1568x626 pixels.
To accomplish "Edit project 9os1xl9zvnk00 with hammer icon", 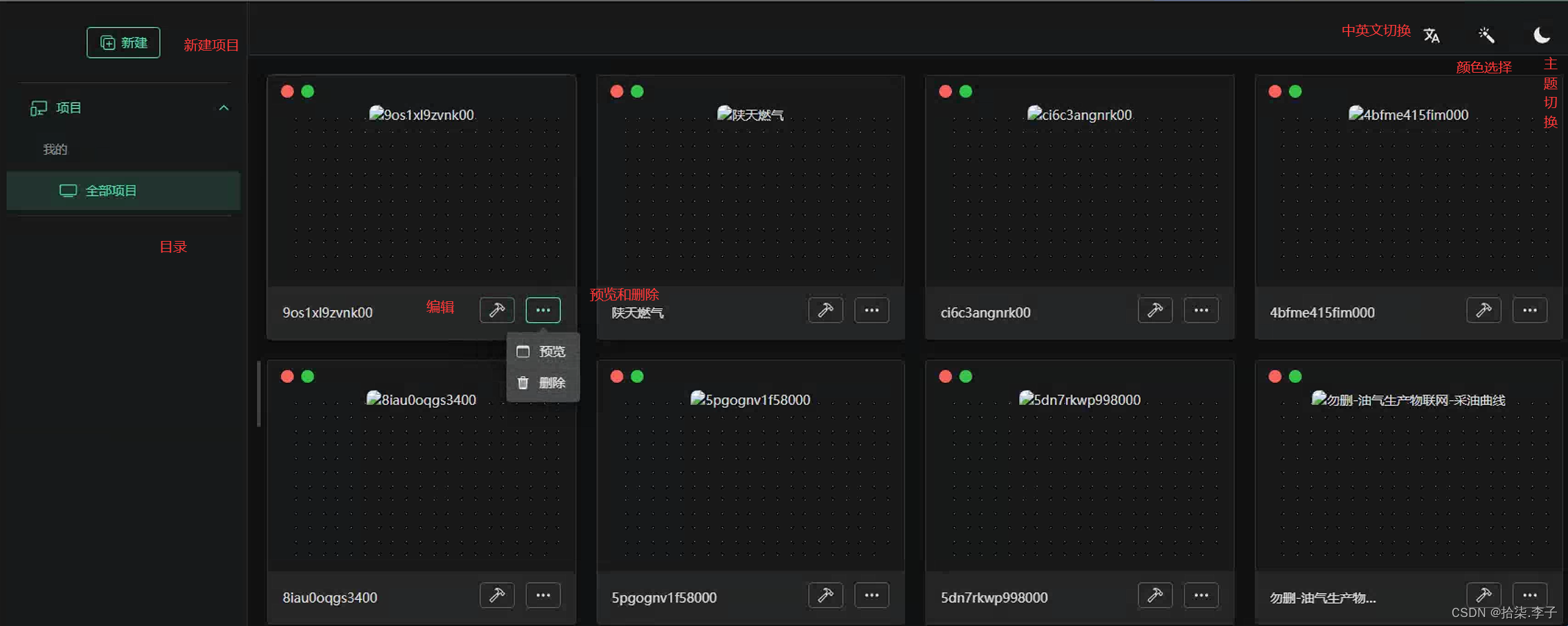I will click(x=497, y=310).
